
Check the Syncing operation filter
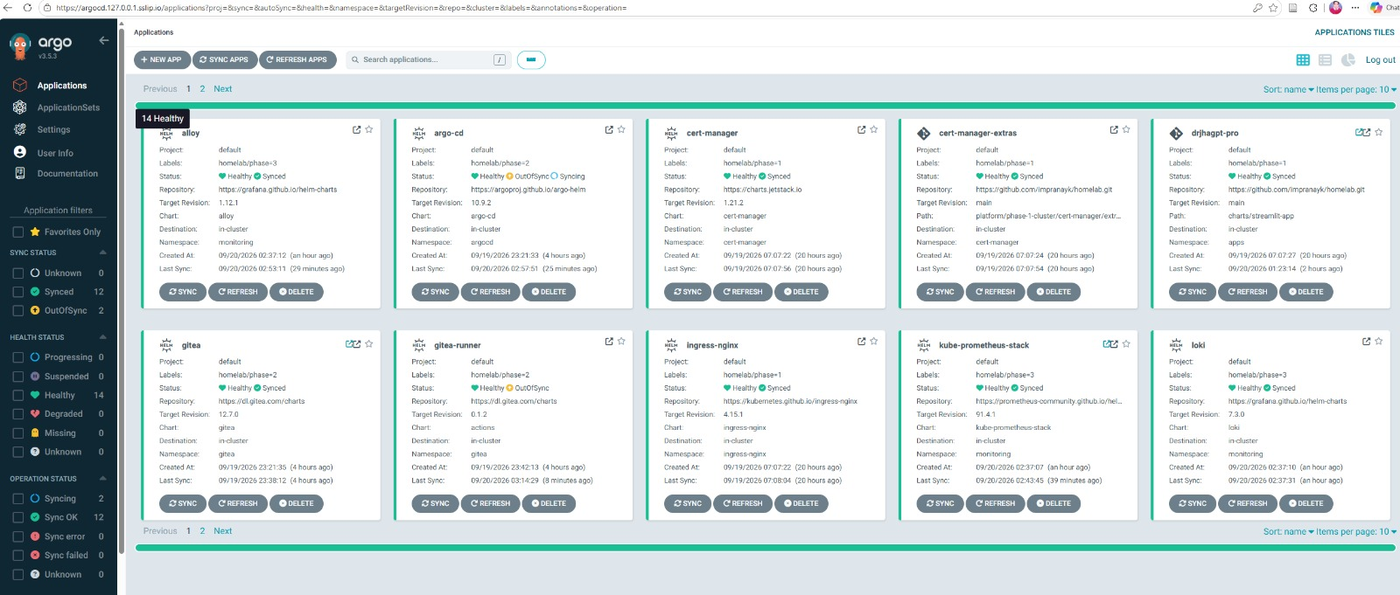18,498
